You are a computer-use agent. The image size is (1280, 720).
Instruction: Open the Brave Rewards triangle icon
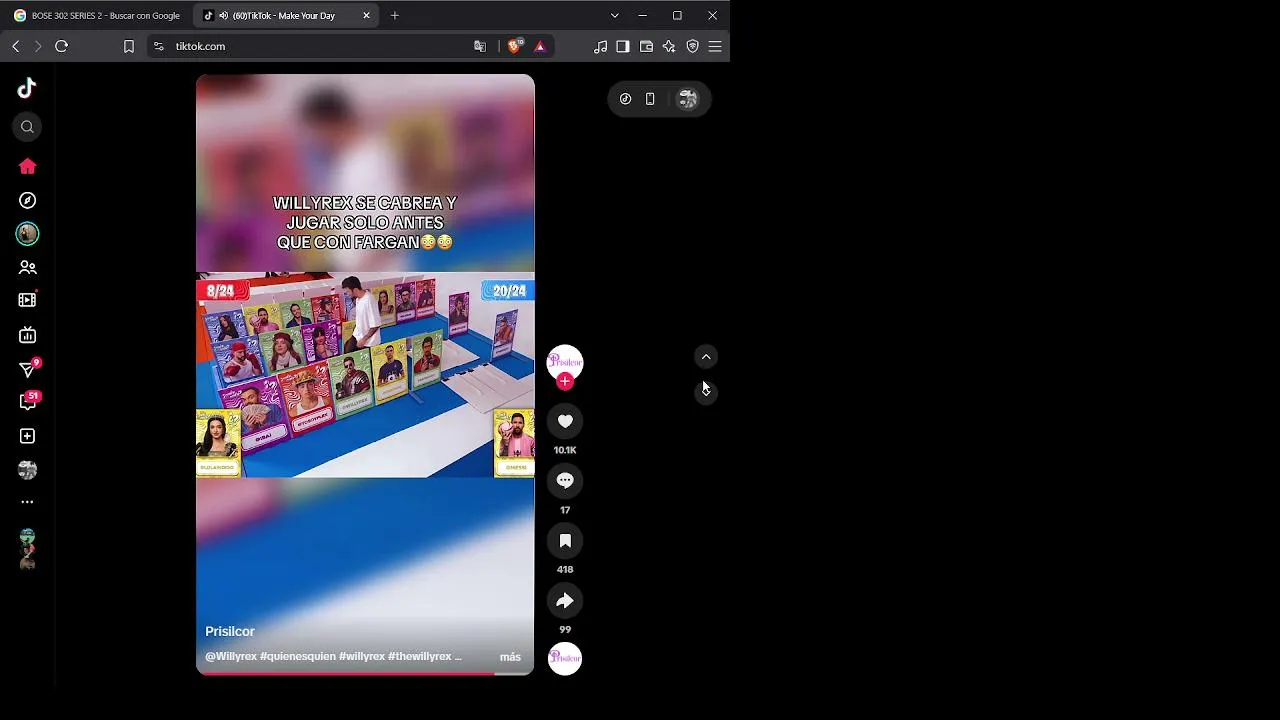(x=540, y=46)
